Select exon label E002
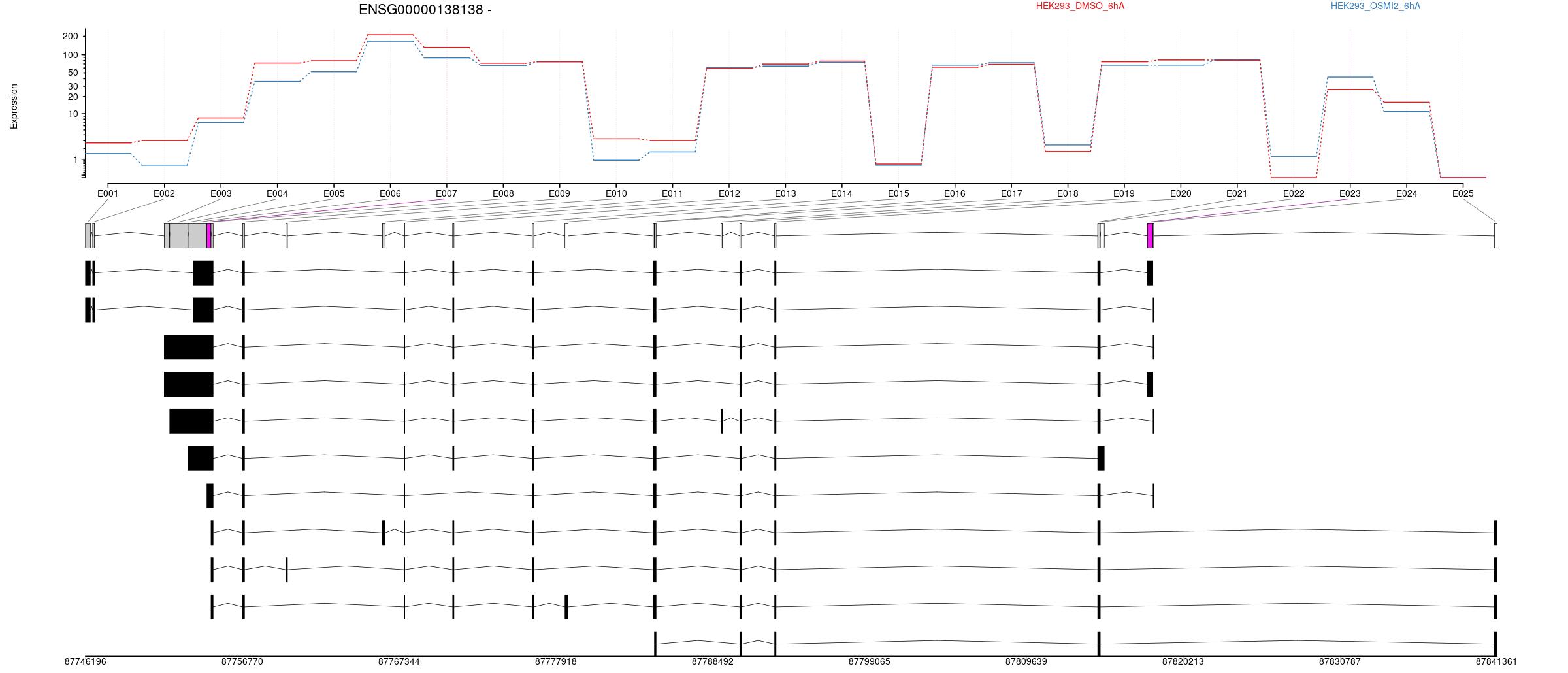This screenshot has height=673, width=1568. click(164, 193)
